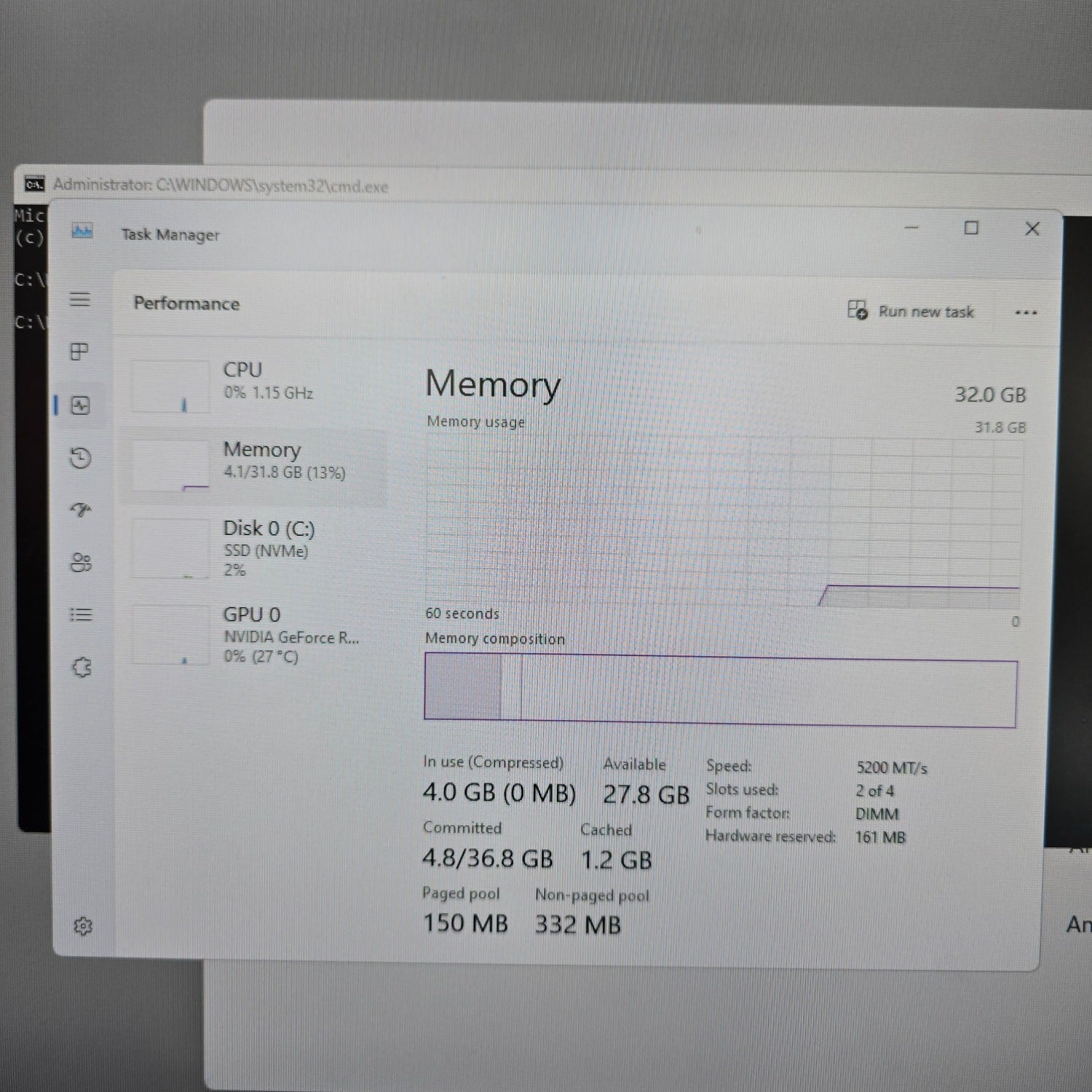
Task: Click the CPU mini graph thumbnail
Action: (170, 386)
